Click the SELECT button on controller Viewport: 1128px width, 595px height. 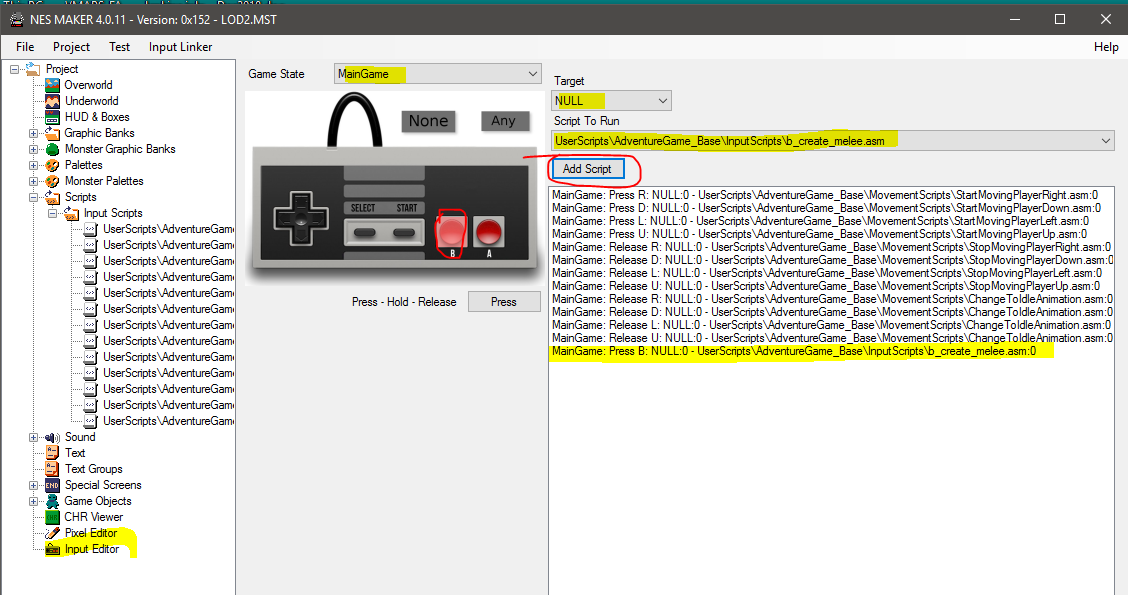point(364,232)
